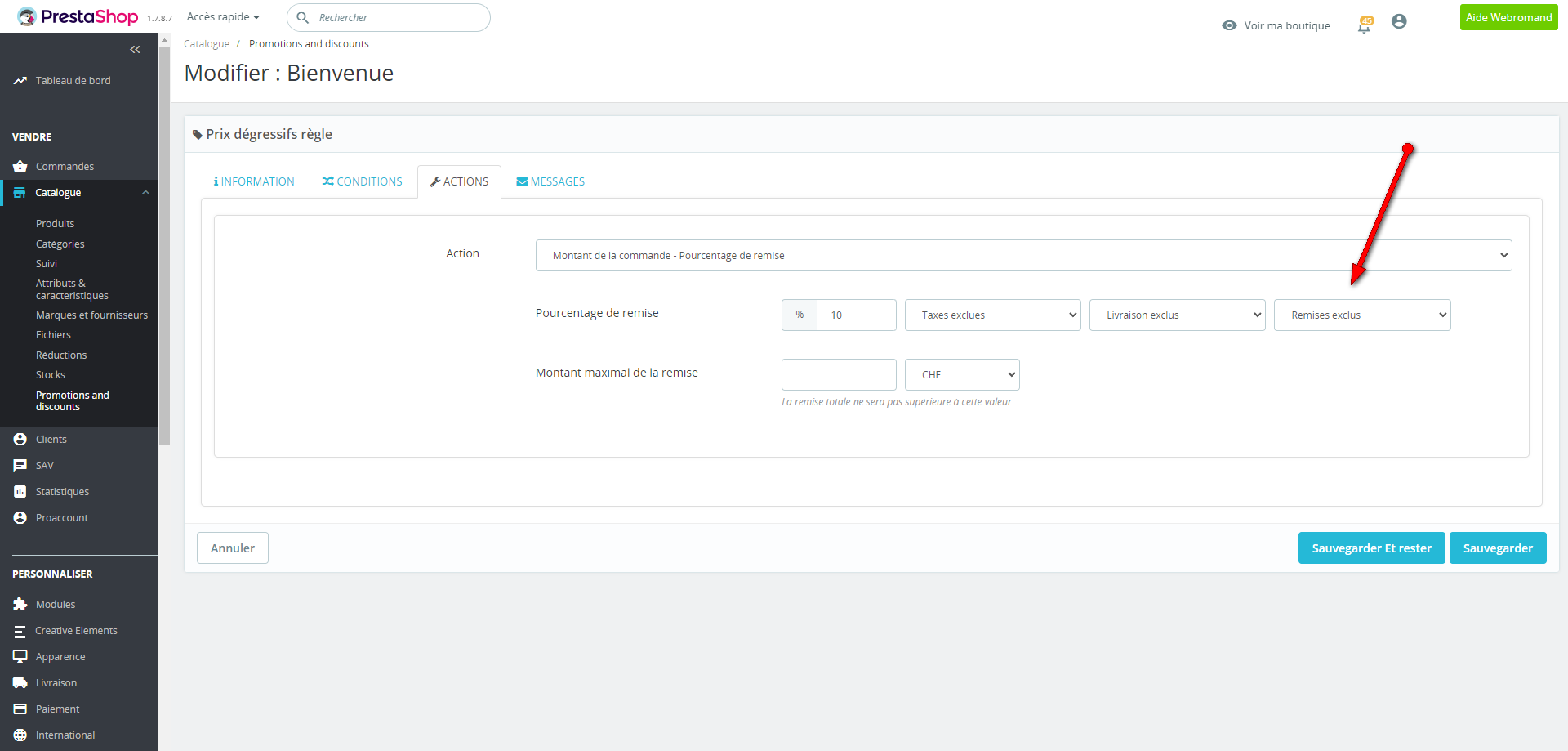The width and height of the screenshot is (1568, 751).
Task: Open Reductions in the Catalogue submenu
Action: (x=61, y=355)
